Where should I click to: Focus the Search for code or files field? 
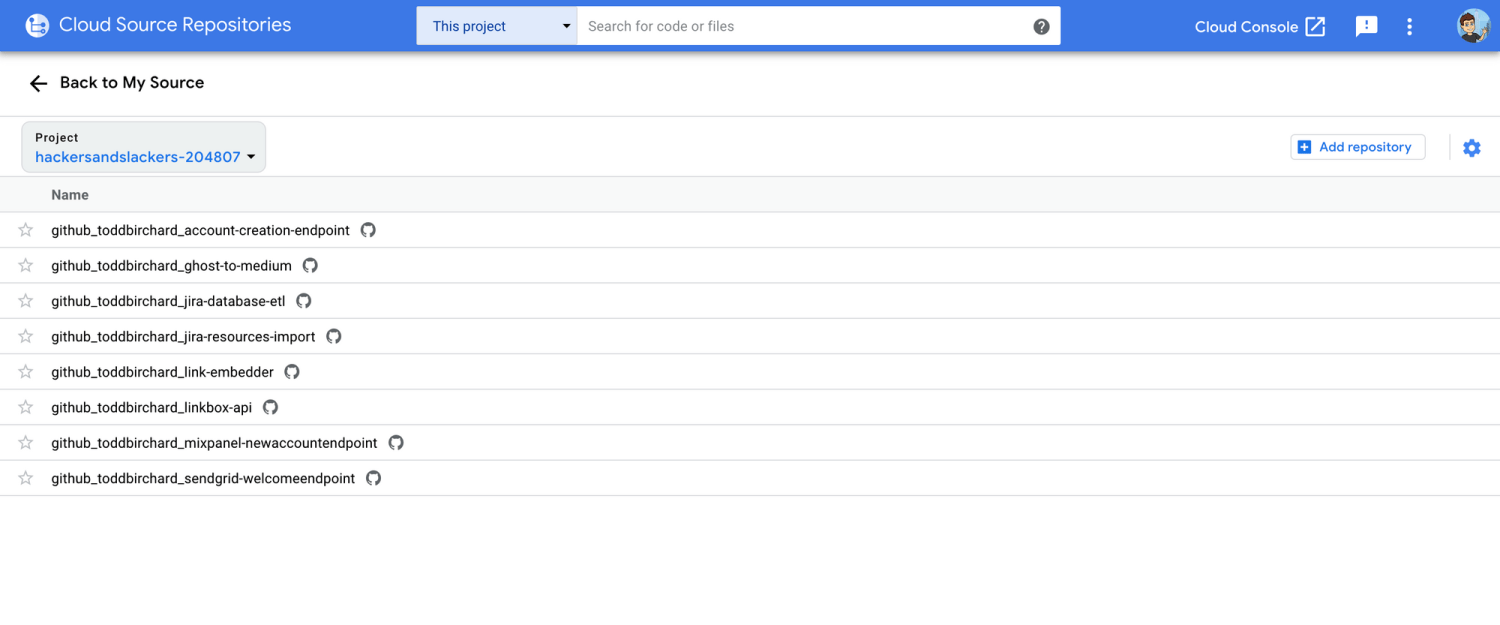click(805, 27)
